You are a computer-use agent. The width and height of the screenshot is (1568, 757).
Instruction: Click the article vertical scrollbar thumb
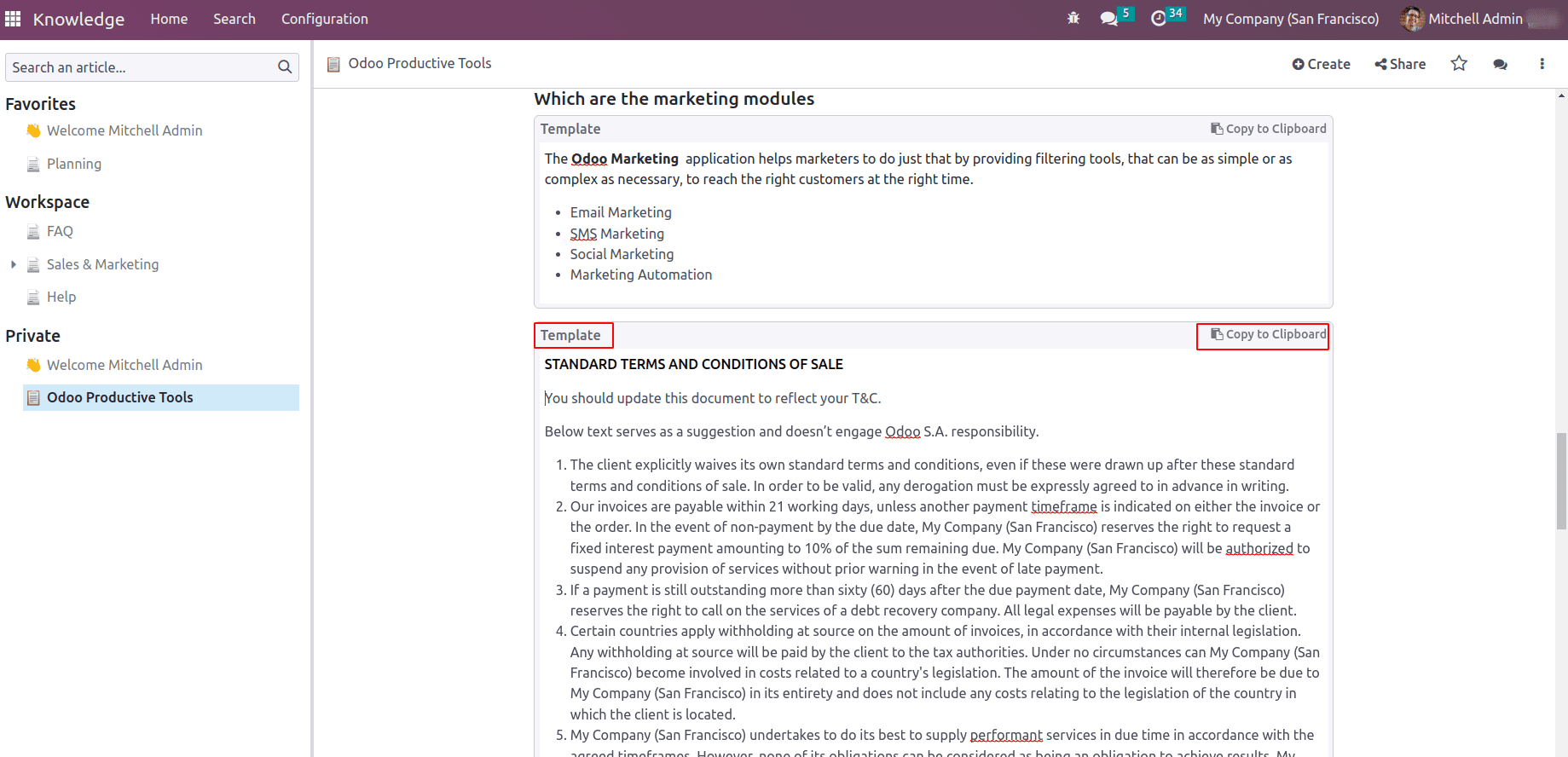click(1561, 482)
